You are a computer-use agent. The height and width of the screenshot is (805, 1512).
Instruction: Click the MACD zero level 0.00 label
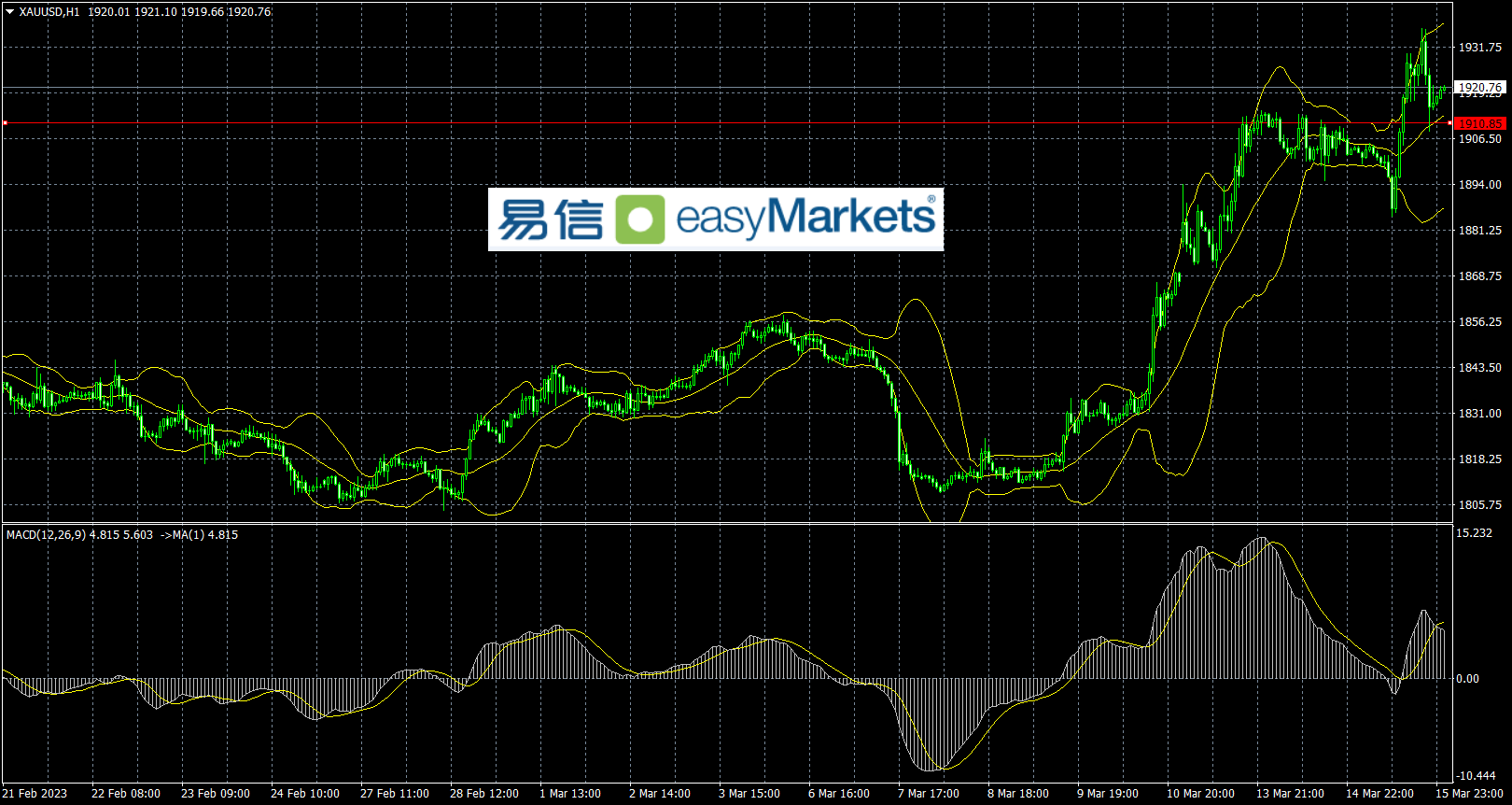point(1468,679)
